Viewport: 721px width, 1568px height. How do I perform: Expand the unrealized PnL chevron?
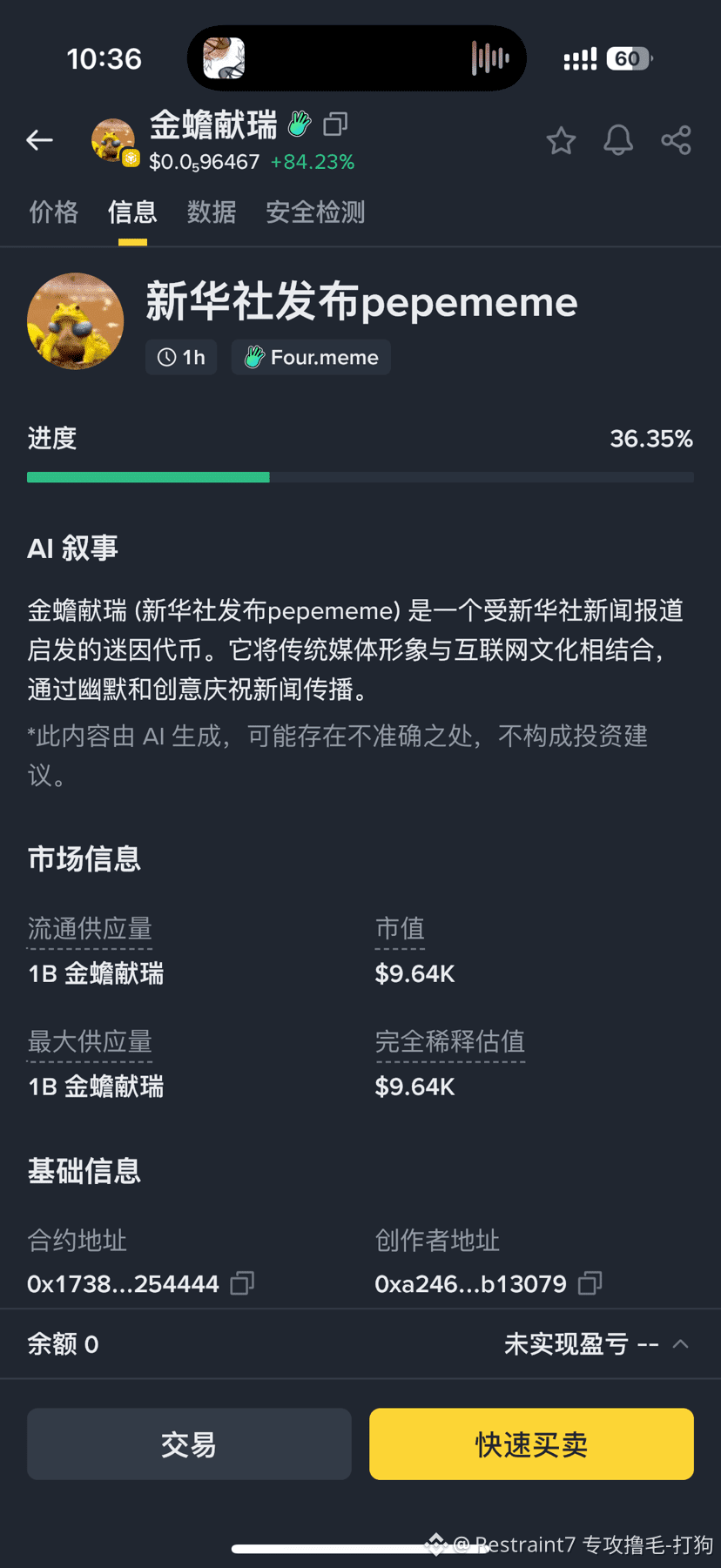[x=681, y=1344]
